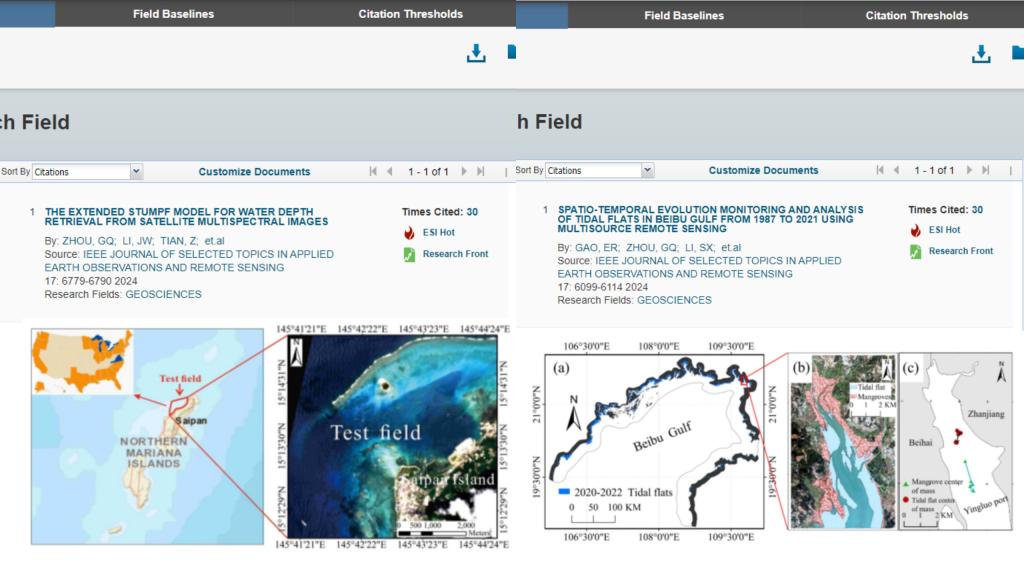The image size is (1024, 576).
Task: Click the ESI Hot flame icon for the Stumpf paper
Action: point(409,232)
